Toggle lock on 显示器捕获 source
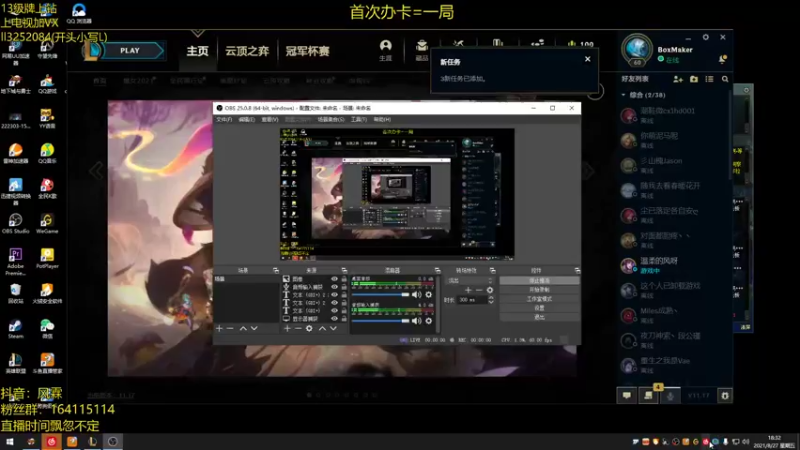The width and height of the screenshot is (800, 450). pos(344,318)
